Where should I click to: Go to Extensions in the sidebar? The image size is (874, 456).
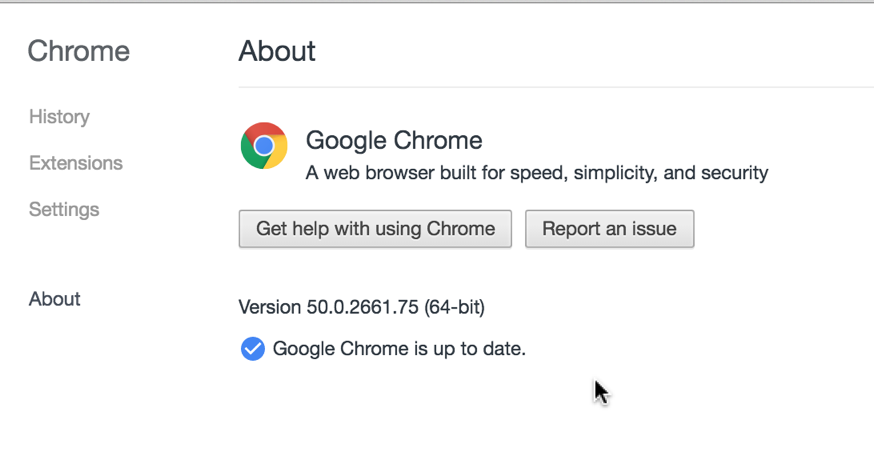click(x=75, y=163)
